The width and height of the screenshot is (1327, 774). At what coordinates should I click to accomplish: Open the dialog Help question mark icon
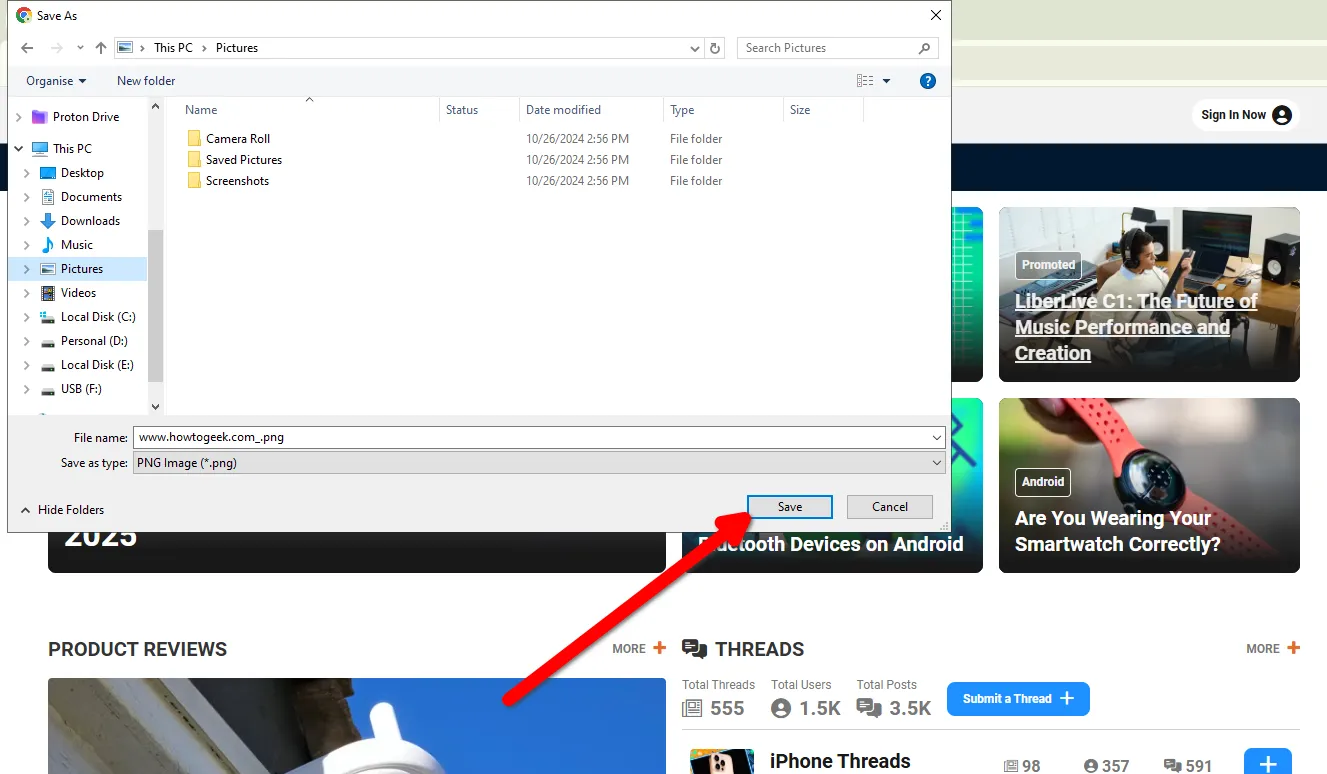(x=927, y=81)
